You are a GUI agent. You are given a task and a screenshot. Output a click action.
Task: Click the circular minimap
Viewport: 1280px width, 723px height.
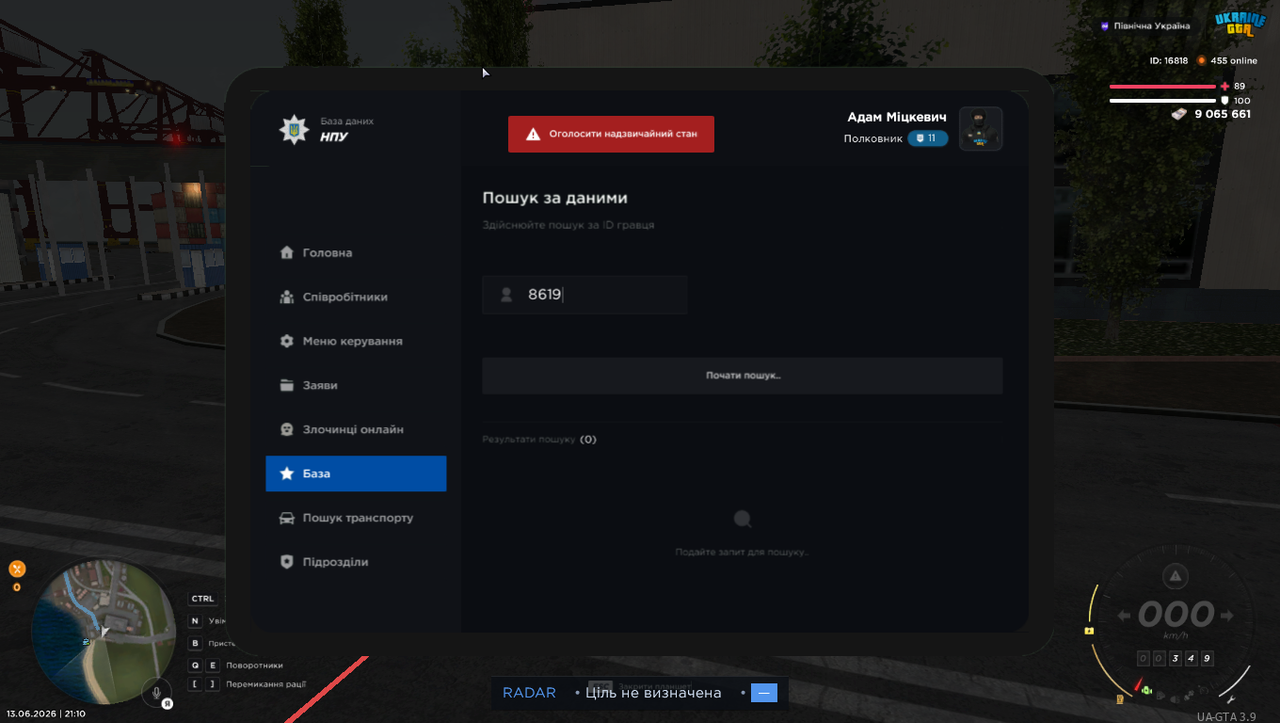coord(104,633)
